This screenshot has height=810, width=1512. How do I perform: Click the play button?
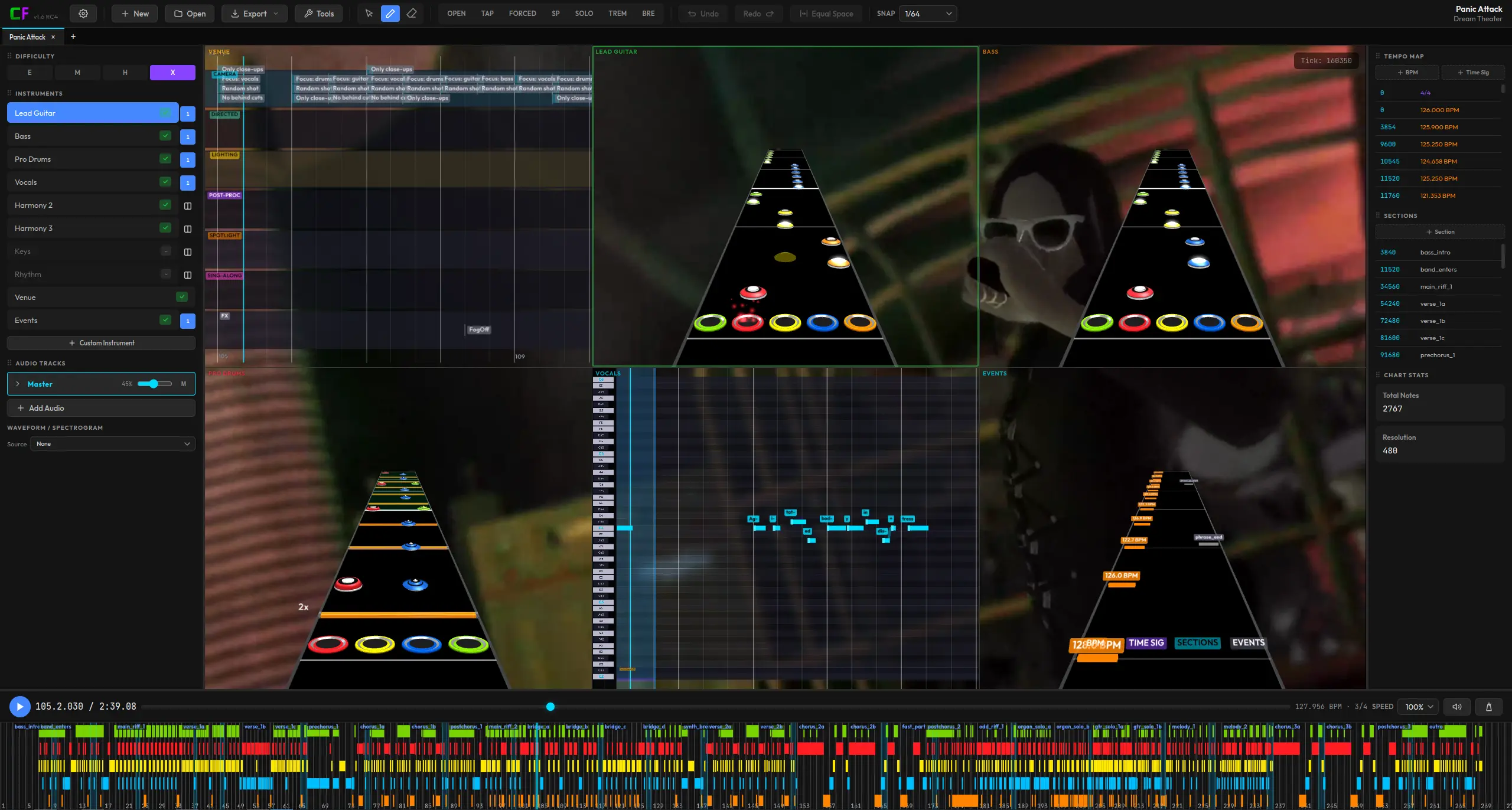coord(19,706)
